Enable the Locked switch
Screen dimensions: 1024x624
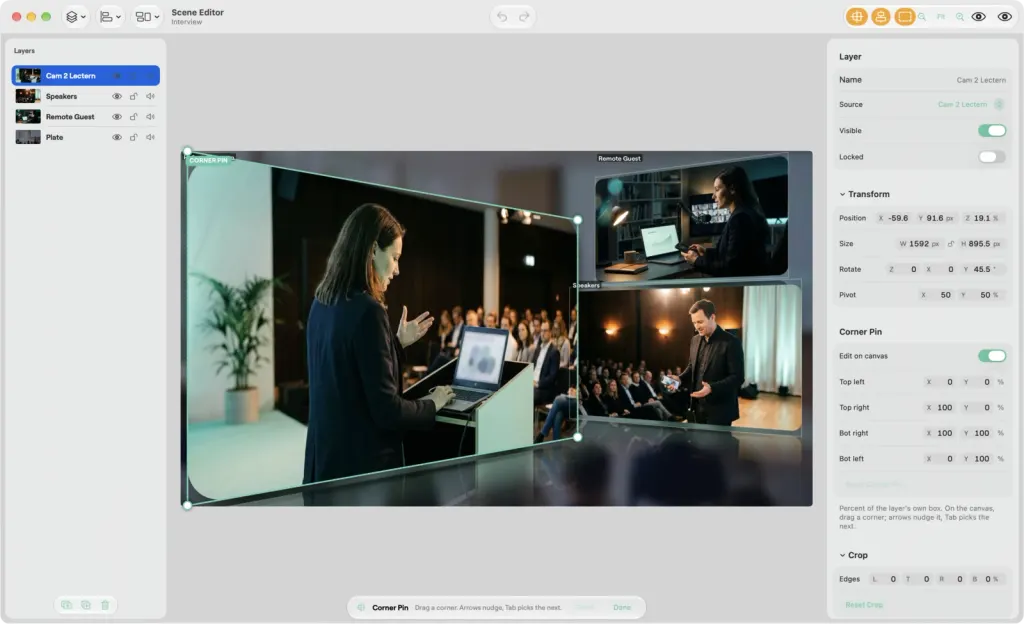pyautogui.click(x=991, y=157)
